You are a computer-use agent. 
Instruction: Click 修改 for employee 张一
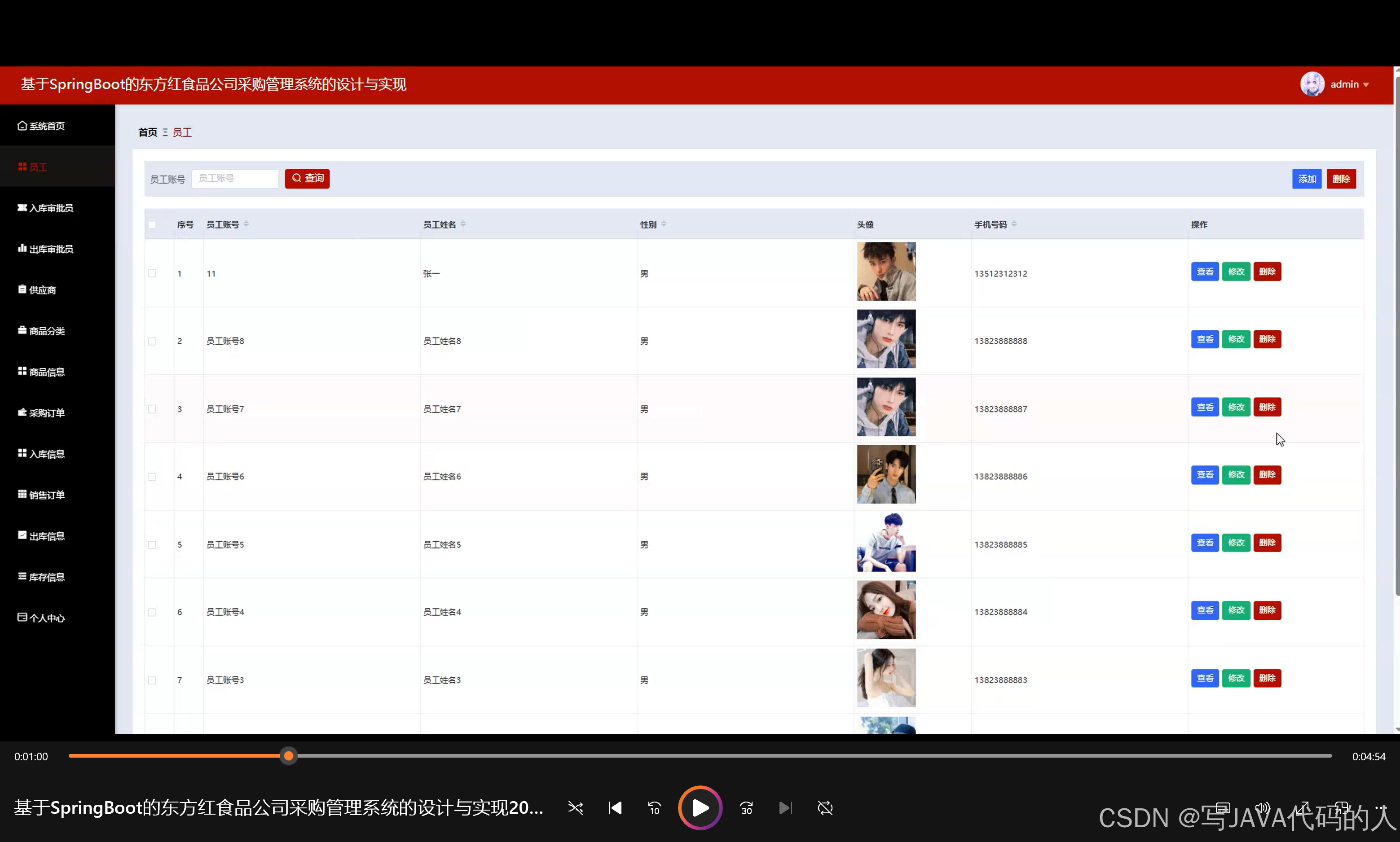coord(1236,272)
